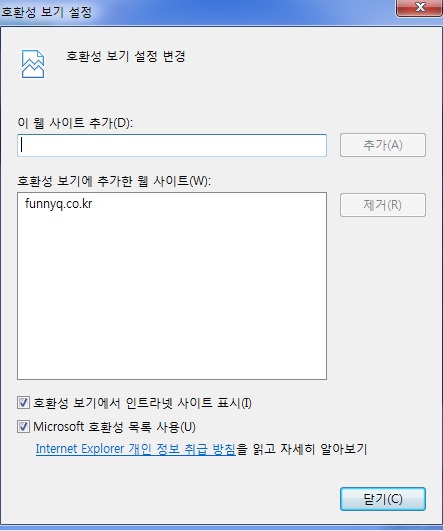
Task: Click the Microsoft 호환성 목록 사용(U) label text
Action: pos(114,427)
